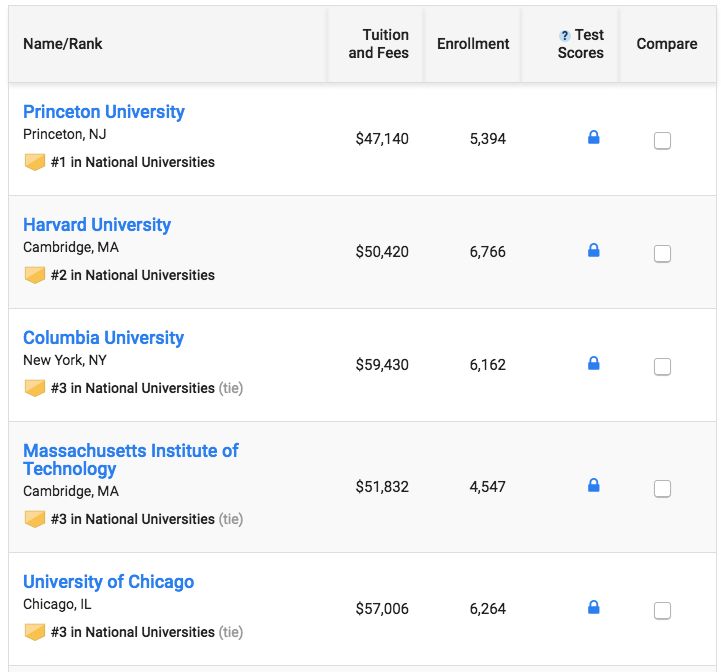This screenshot has height=672, width=721.
Task: Click the lock icon for Princeton University
Action: click(x=593, y=138)
